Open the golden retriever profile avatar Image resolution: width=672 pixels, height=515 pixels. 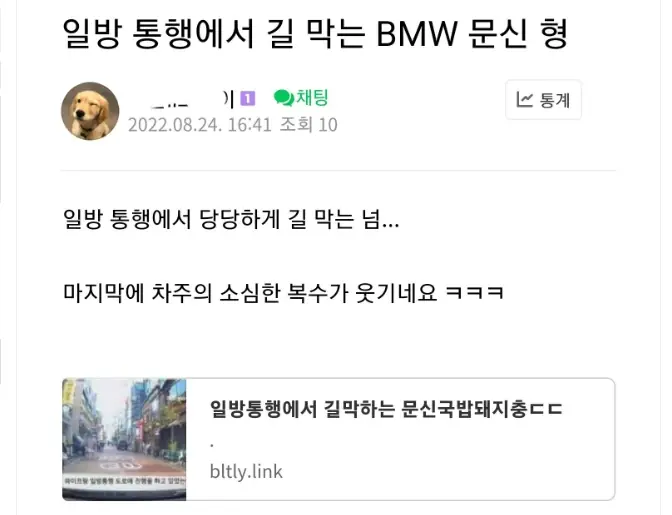[90, 111]
